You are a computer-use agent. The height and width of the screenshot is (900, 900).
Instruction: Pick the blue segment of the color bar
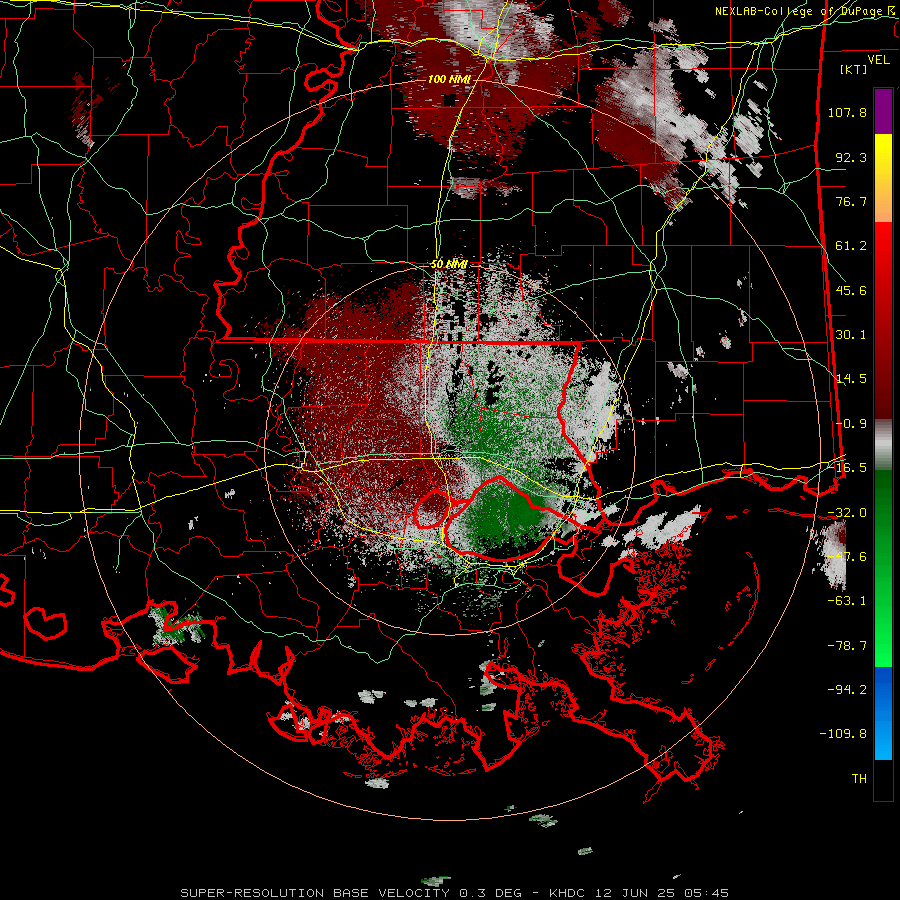(x=883, y=713)
